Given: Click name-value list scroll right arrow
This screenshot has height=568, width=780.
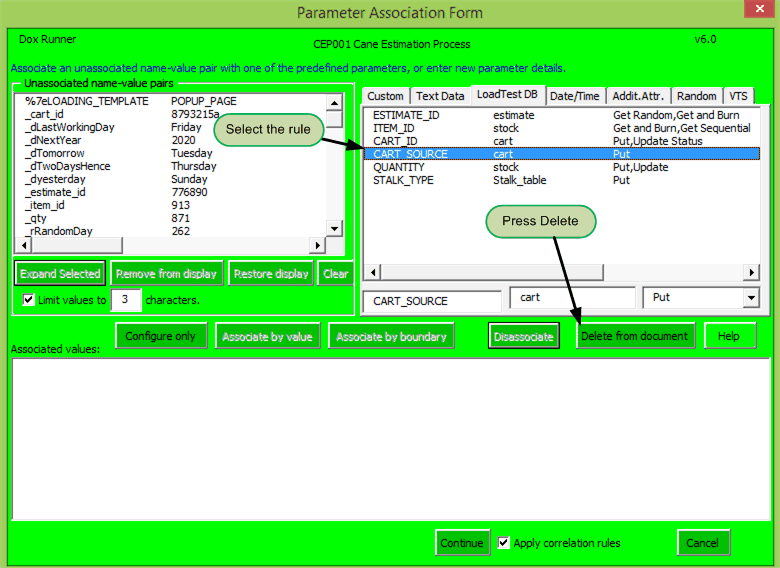Looking at the screenshot, I should coord(317,245).
